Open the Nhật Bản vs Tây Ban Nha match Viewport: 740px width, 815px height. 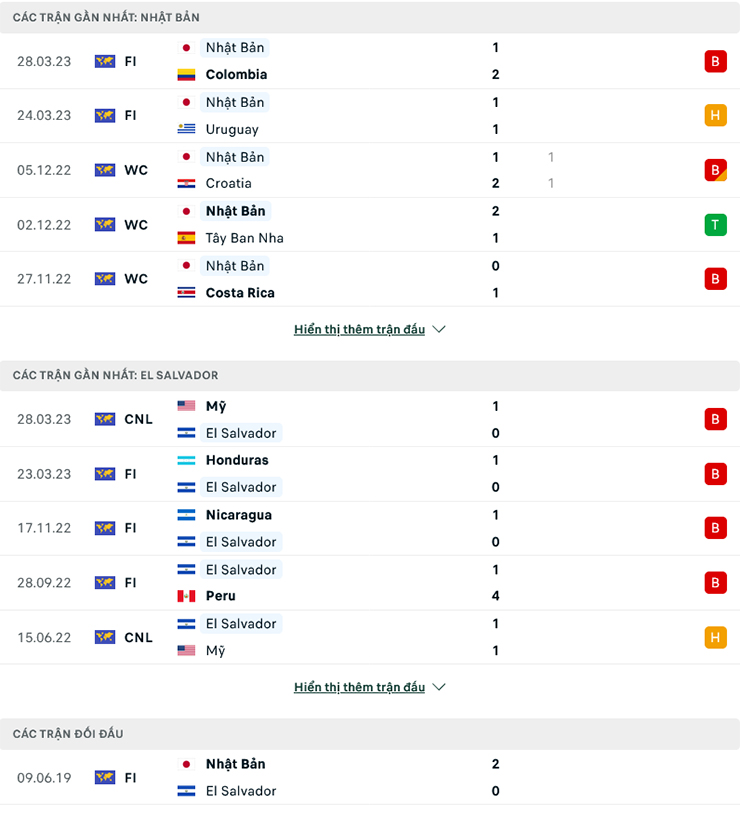coord(370,225)
